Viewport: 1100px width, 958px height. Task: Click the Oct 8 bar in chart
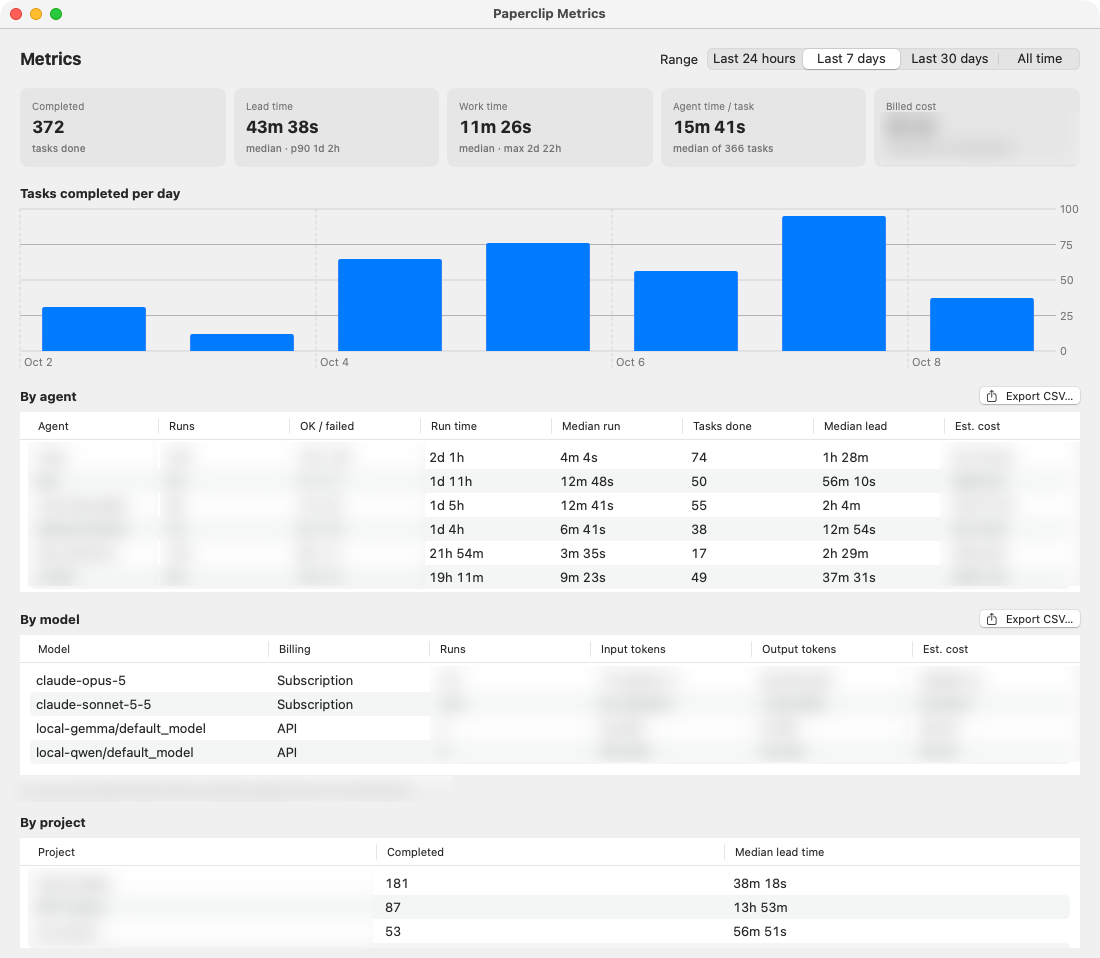click(981, 325)
